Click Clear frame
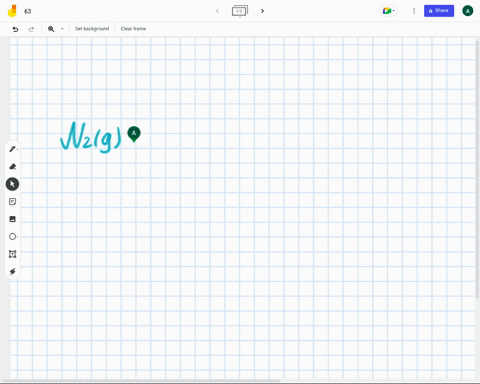 click(x=133, y=29)
